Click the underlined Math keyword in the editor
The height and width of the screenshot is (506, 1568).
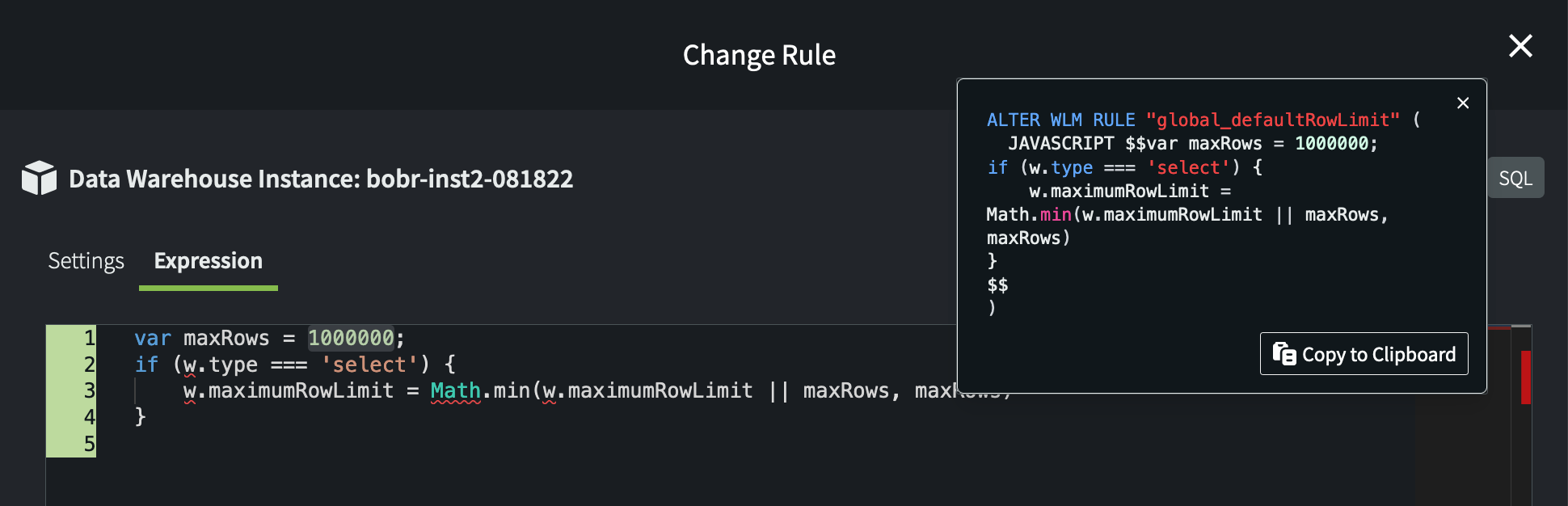coord(455,391)
